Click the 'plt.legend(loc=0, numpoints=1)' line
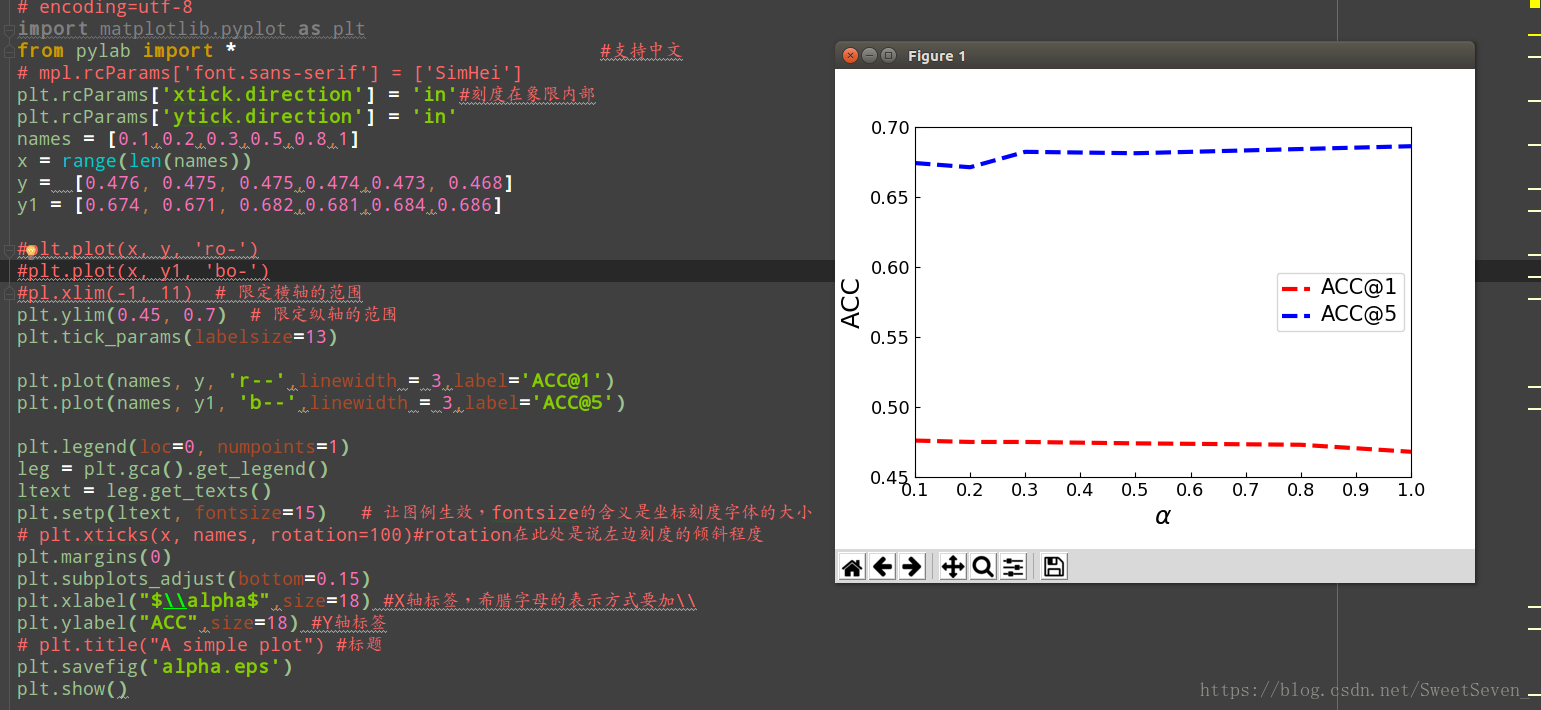The width and height of the screenshot is (1541, 710). [183, 447]
